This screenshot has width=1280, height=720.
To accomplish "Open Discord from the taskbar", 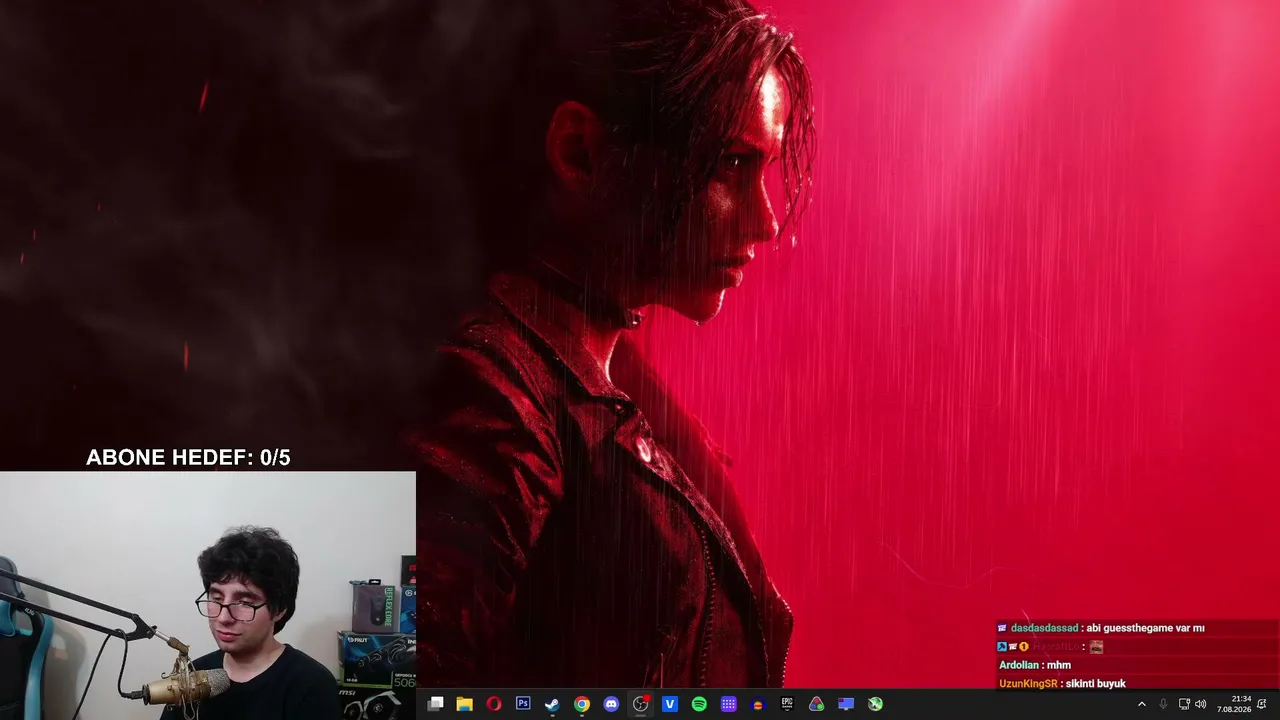I will point(611,704).
